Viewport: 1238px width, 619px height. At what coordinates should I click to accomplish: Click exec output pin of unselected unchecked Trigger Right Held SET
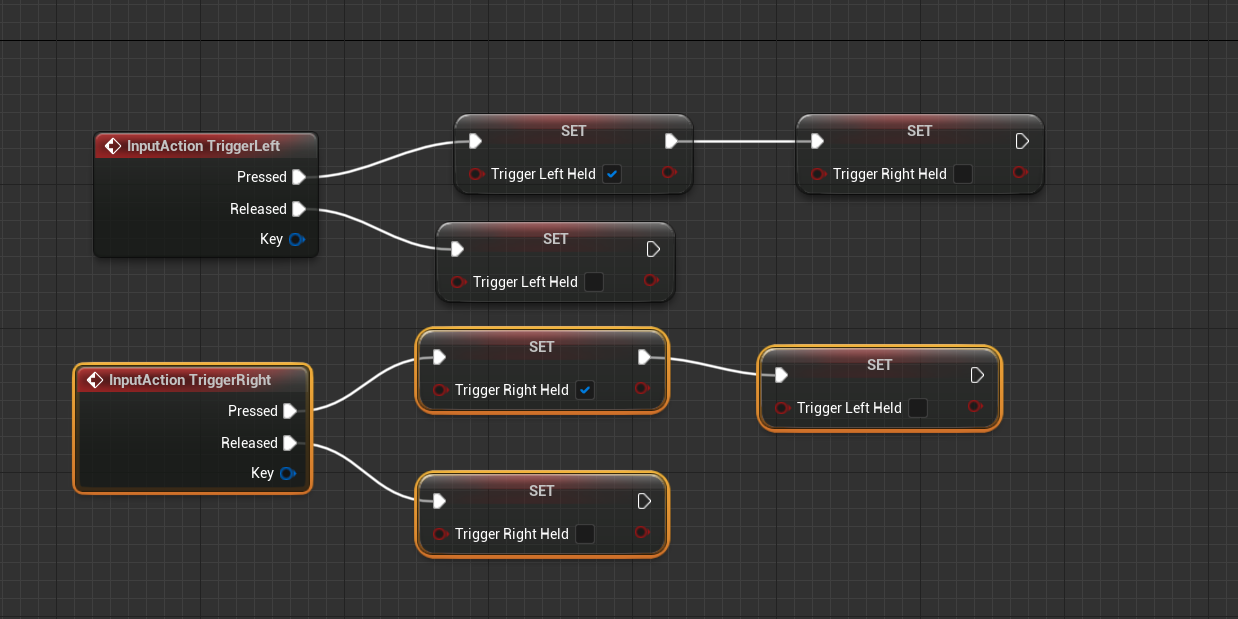click(1022, 141)
